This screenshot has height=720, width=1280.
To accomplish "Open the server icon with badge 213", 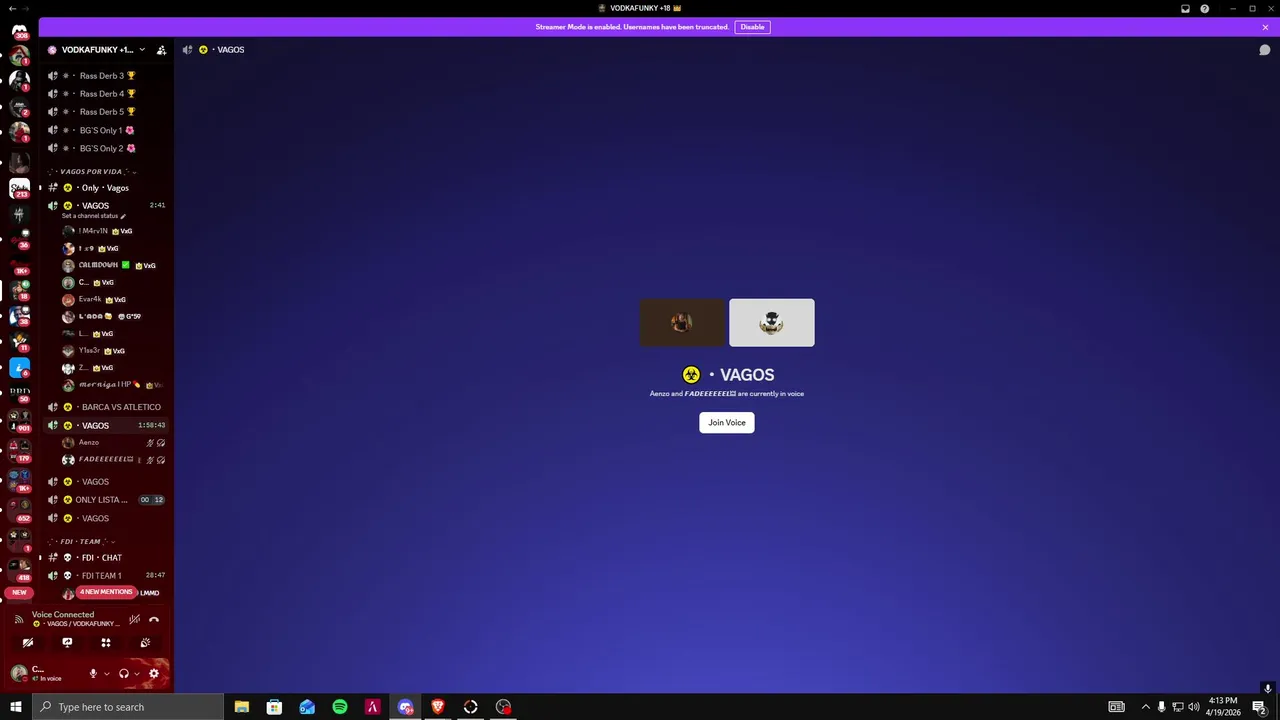I will pos(19,188).
